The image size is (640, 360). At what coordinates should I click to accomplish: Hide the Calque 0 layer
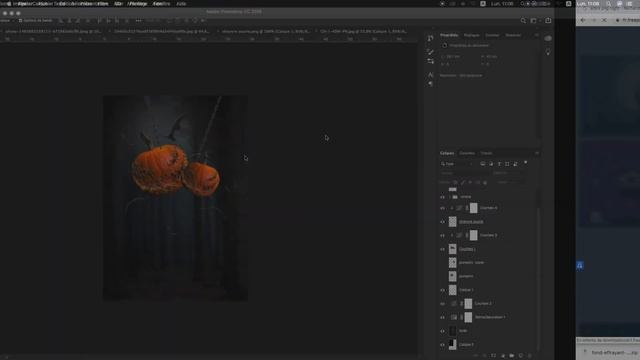click(442, 344)
